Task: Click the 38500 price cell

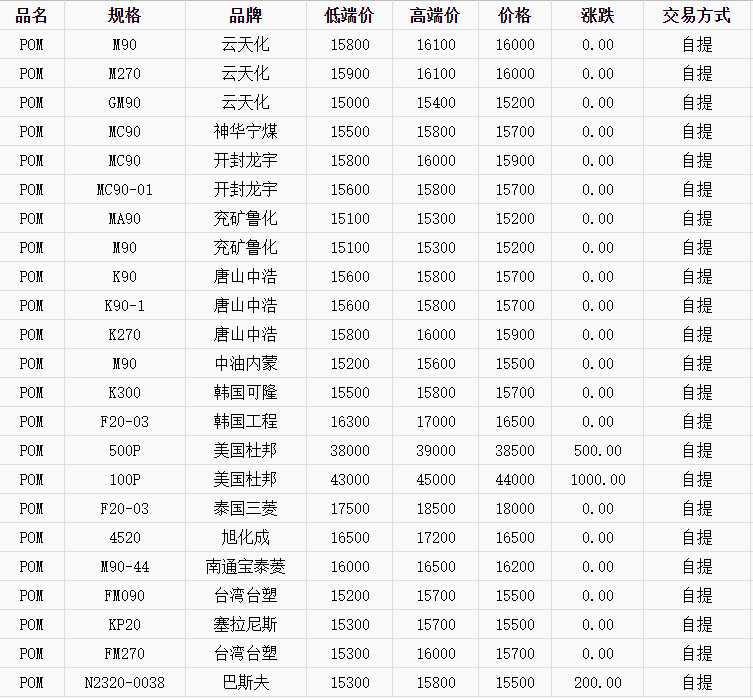Action: click(515, 451)
